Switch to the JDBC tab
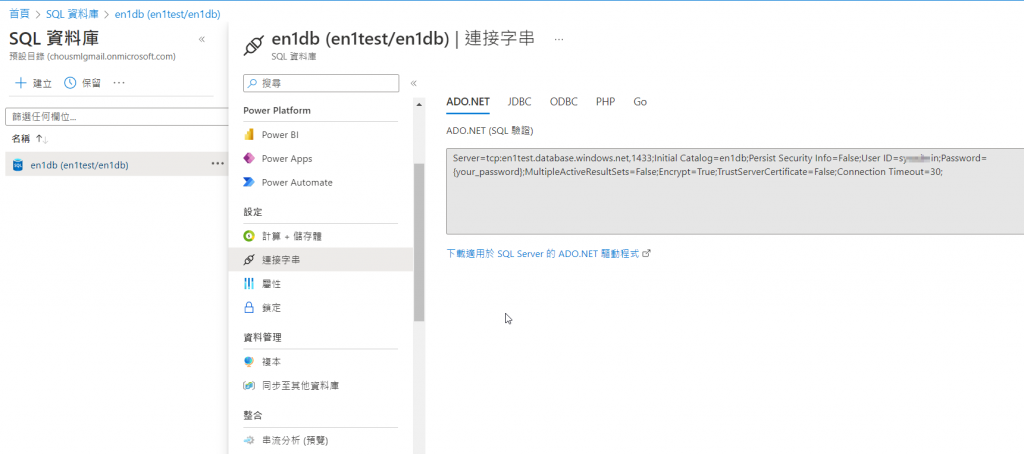Image resolution: width=1024 pixels, height=454 pixels. pos(519,102)
